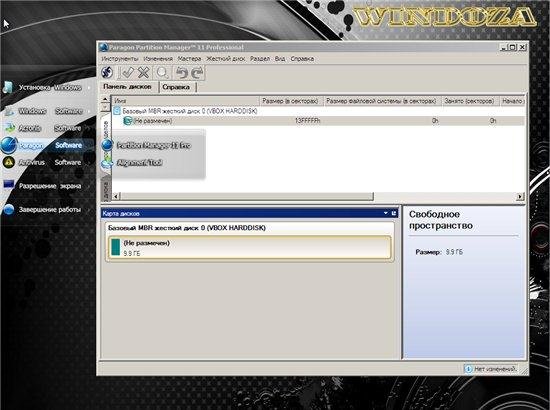Sort by Размер (в секторах) column header
The image size is (550, 410).
[x=290, y=101]
